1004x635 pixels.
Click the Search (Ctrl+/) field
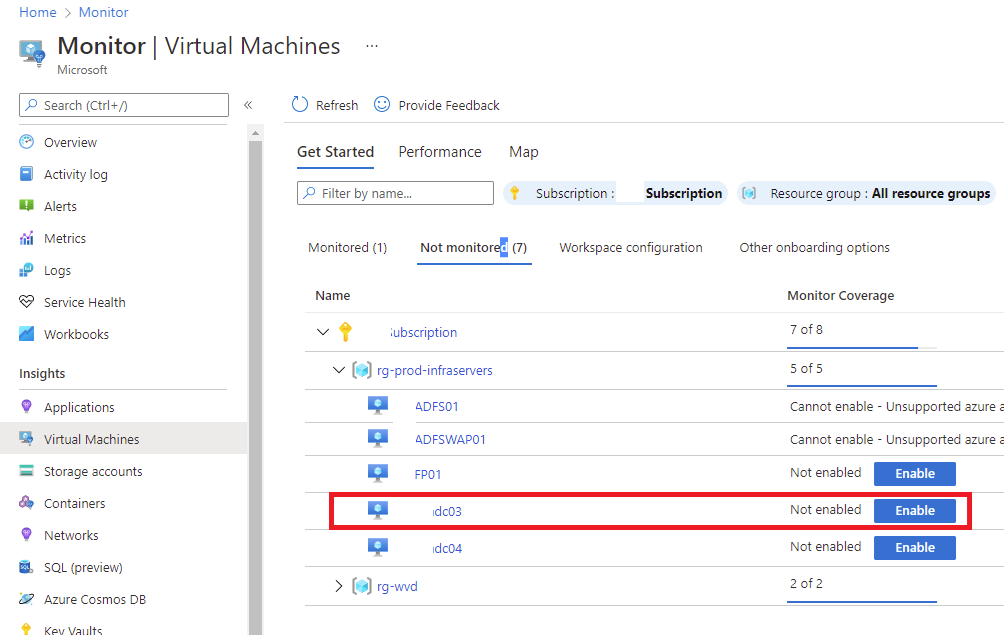[x=124, y=105]
